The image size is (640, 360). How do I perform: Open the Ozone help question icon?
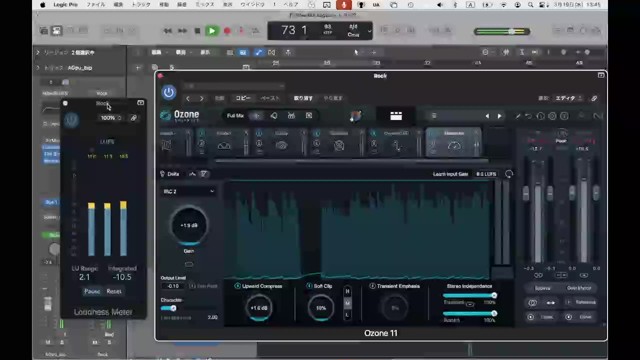[564, 116]
